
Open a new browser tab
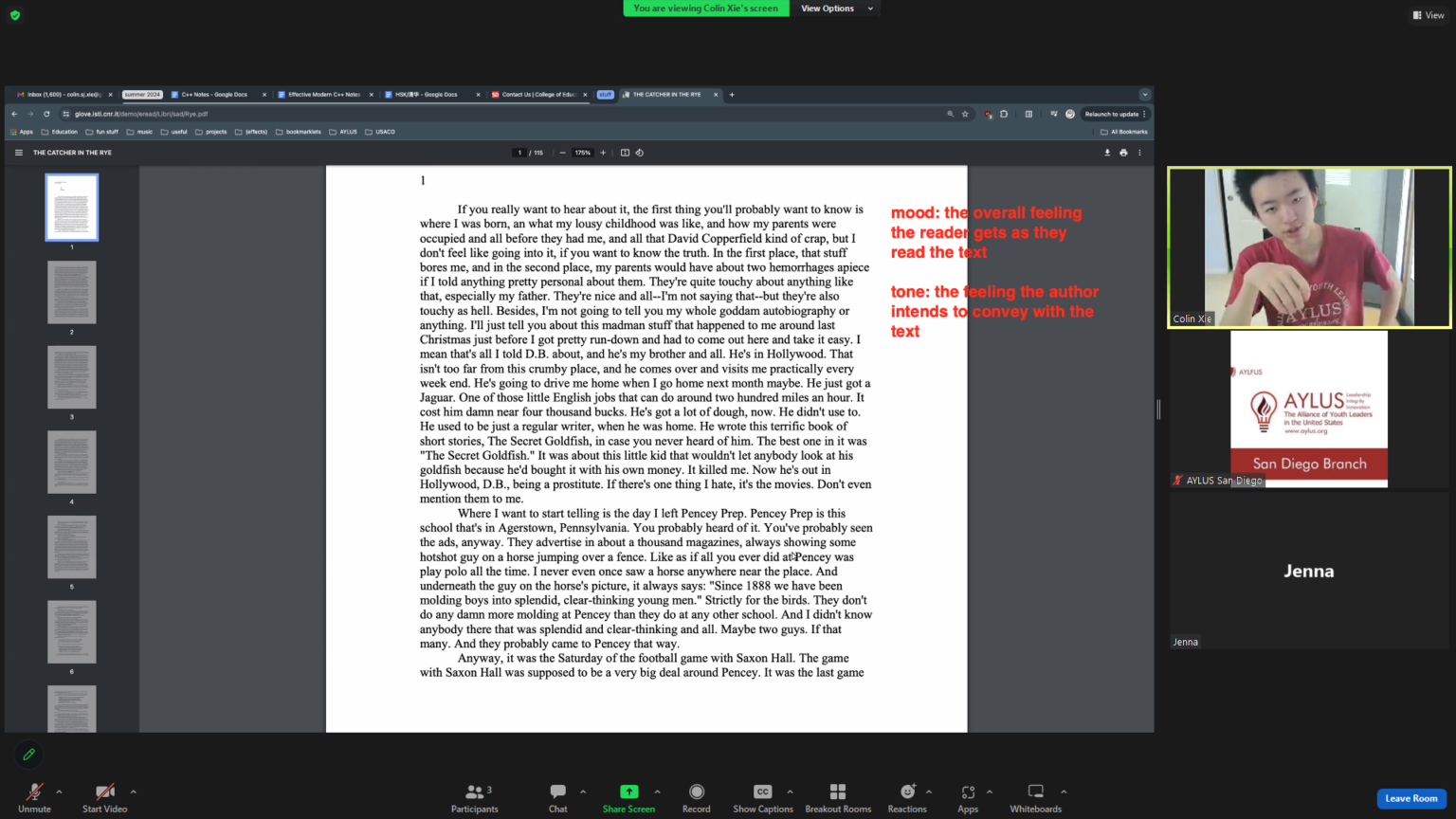coord(732,95)
